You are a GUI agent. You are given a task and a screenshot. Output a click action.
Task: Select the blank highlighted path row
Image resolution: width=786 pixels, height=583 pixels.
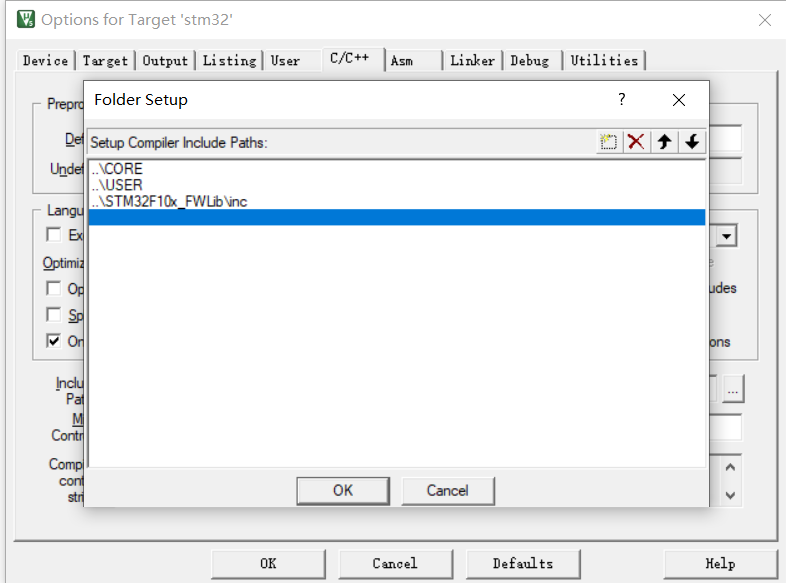[x=397, y=218]
